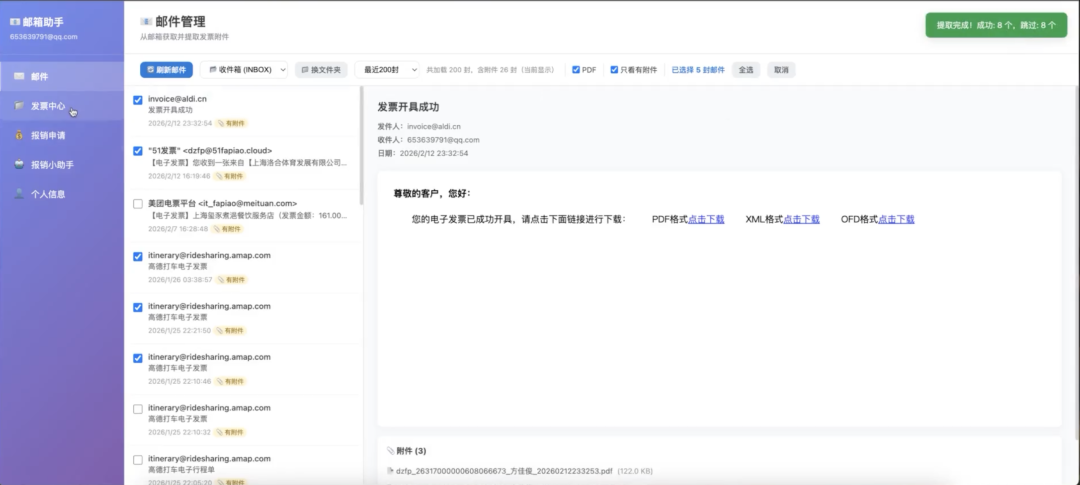1080x485 pixels.
Task: Click the 报销小助手 robot icon
Action: [19, 165]
